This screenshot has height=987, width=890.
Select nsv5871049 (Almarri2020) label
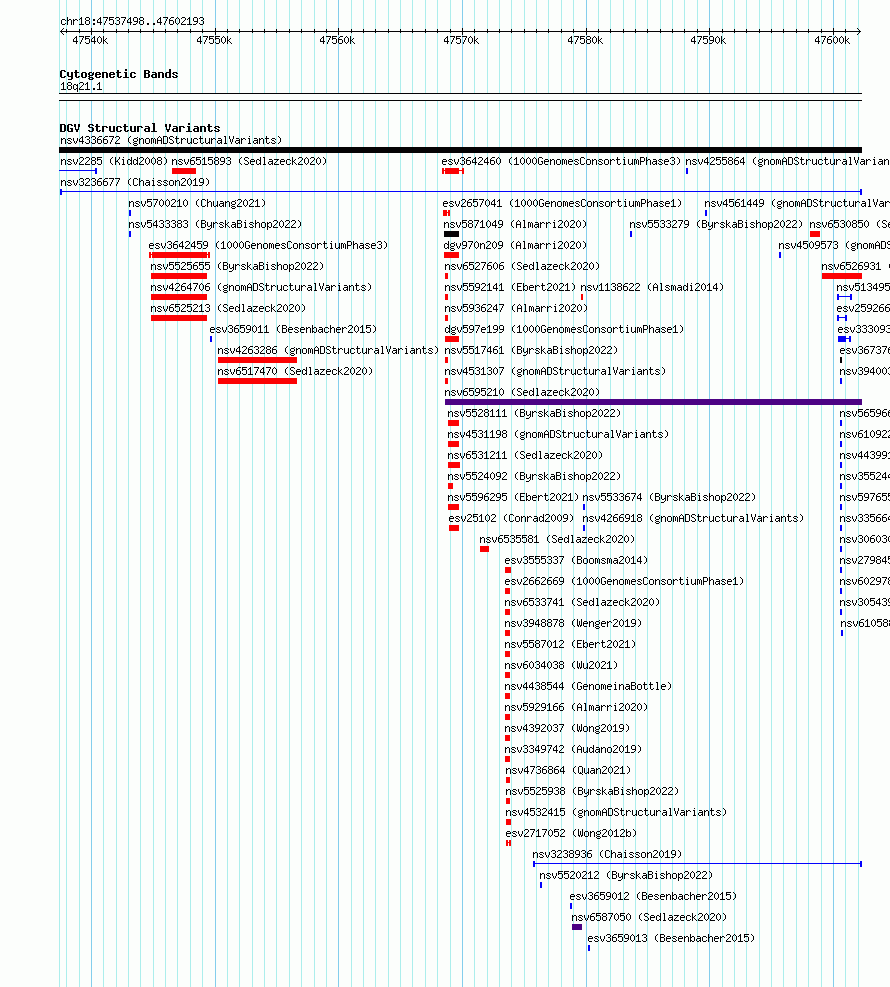coord(515,224)
